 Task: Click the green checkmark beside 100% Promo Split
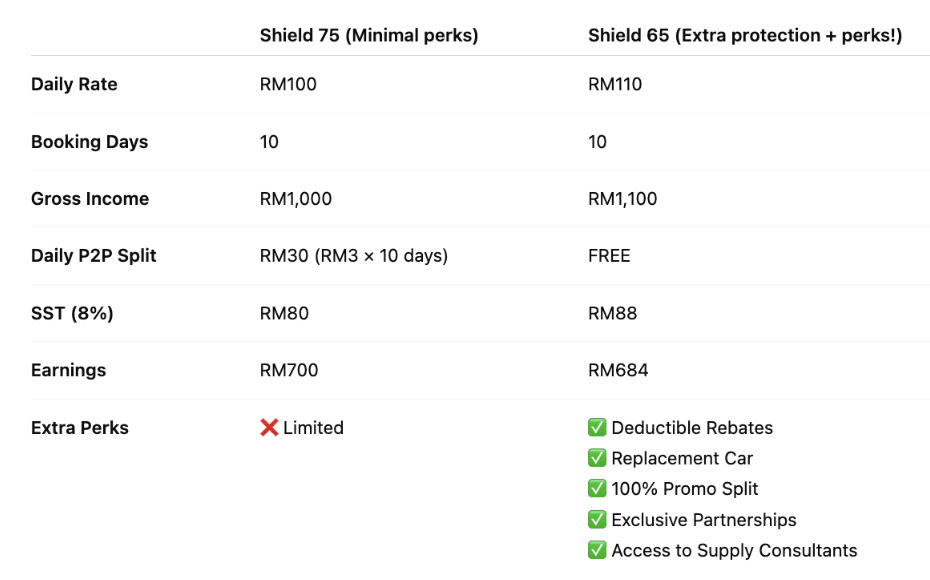[597, 489]
